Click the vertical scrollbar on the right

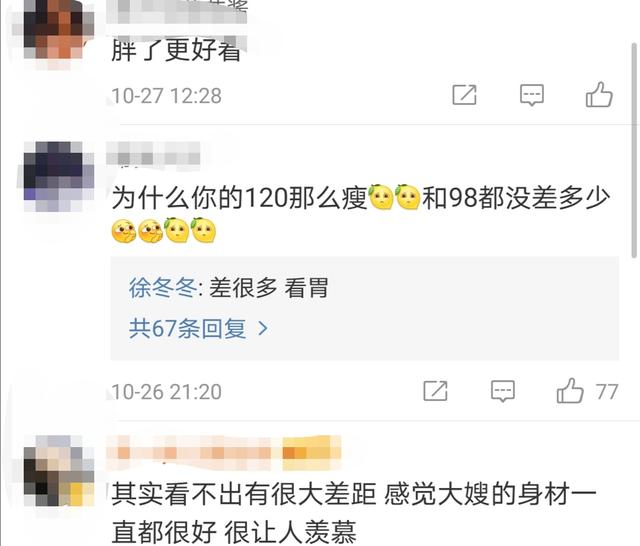[x=634, y=150]
